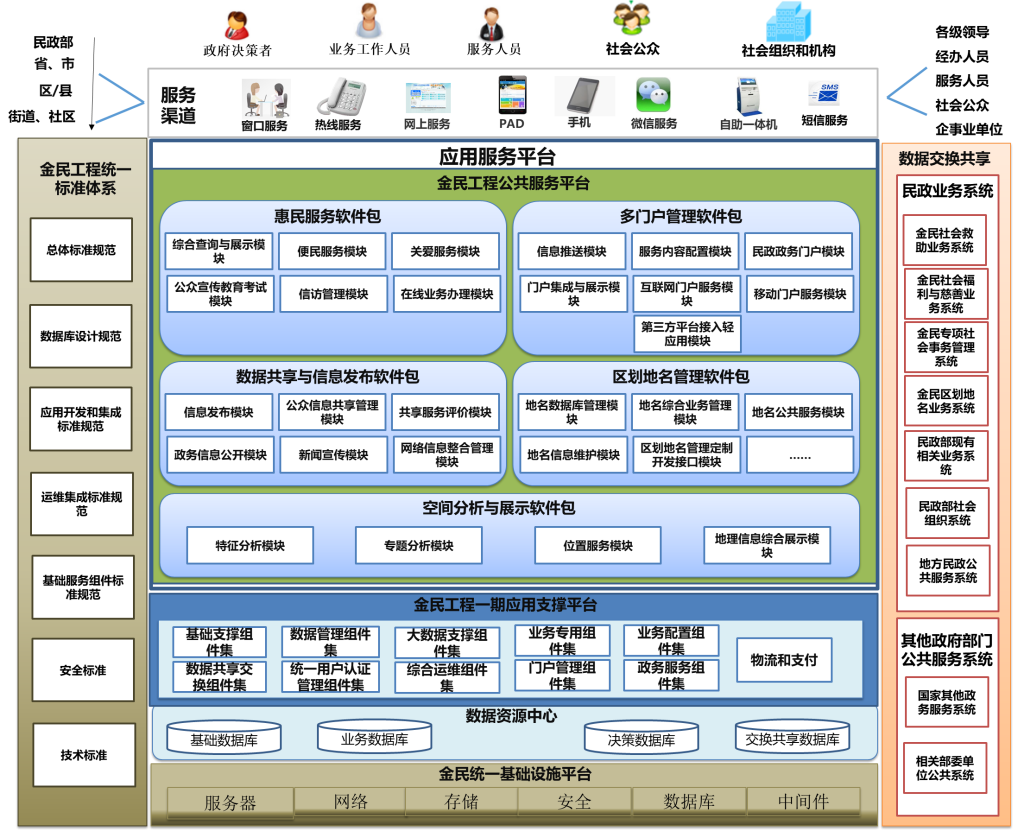Click the PAD tablet icon
The height and width of the screenshot is (831, 1024).
pyautogui.click(x=512, y=96)
